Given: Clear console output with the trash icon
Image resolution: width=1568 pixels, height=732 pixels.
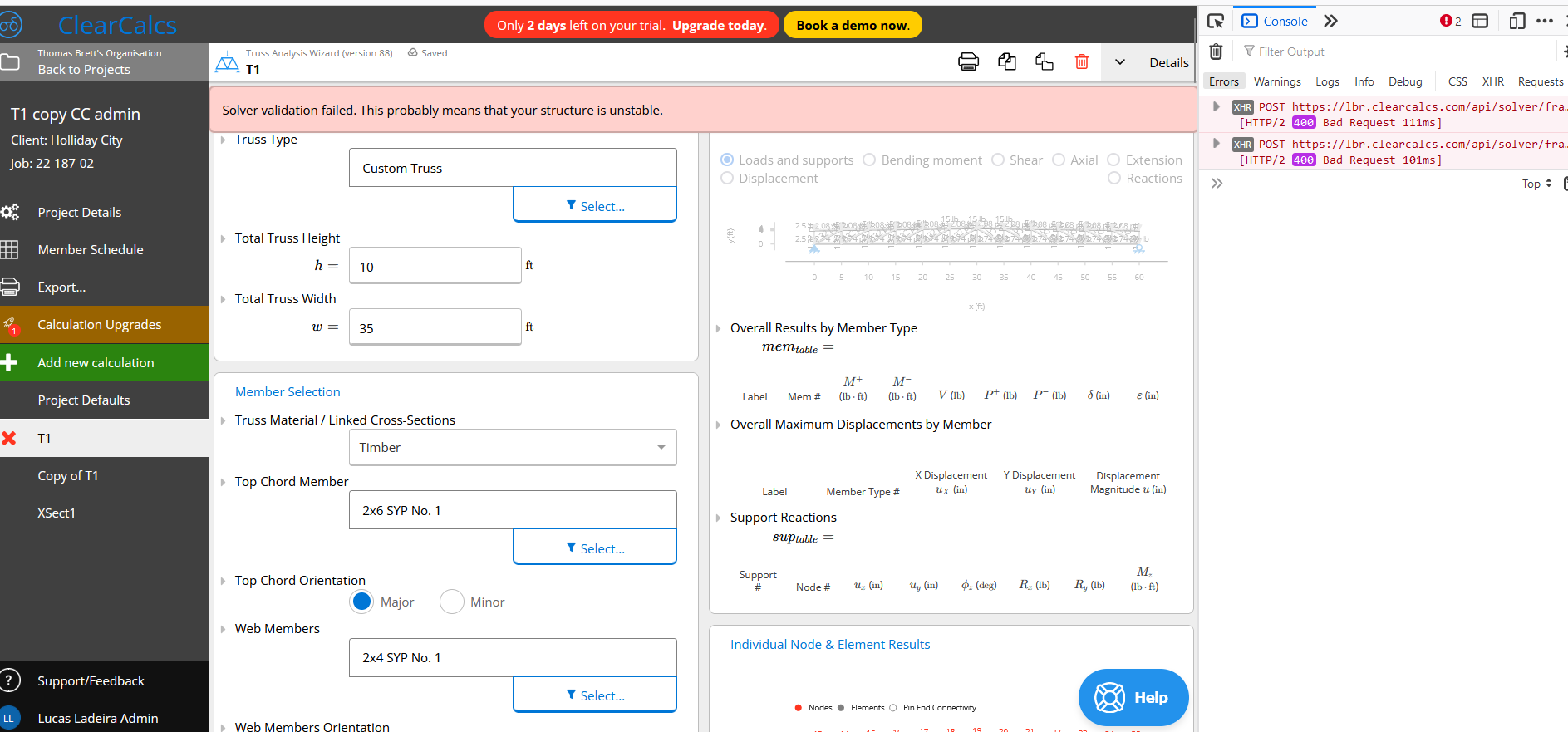Looking at the screenshot, I should [x=1216, y=52].
